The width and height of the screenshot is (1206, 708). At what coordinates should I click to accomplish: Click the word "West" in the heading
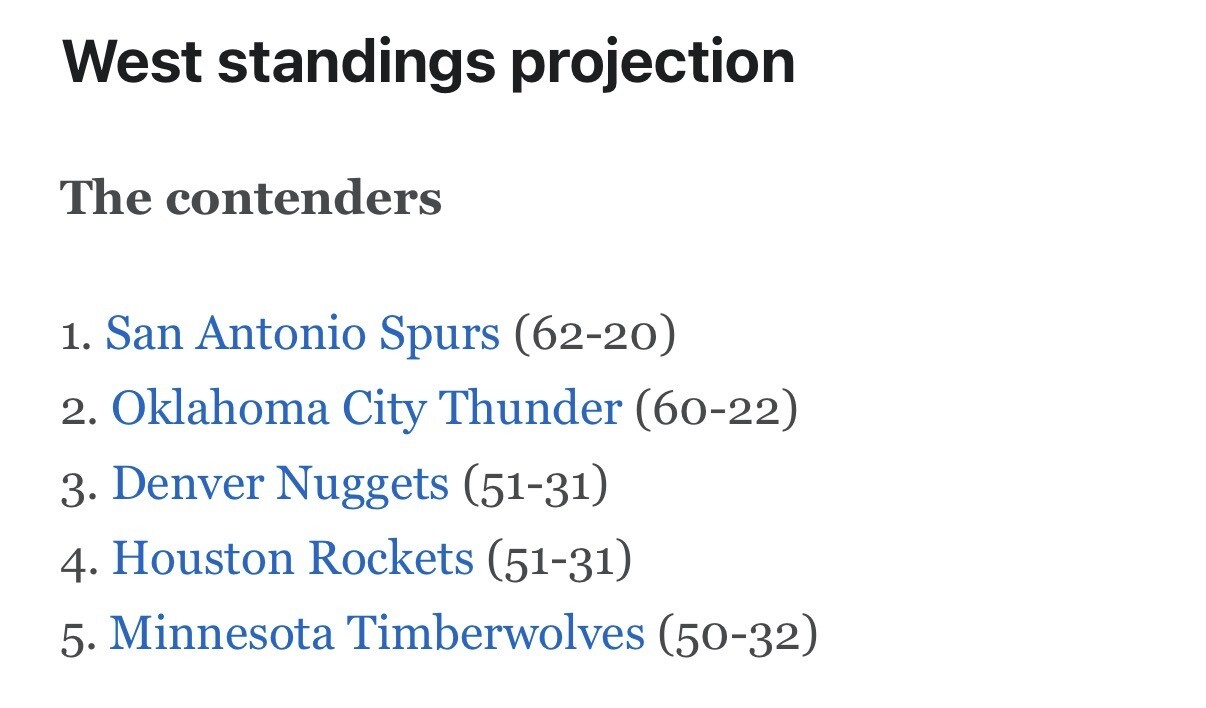[x=132, y=60]
